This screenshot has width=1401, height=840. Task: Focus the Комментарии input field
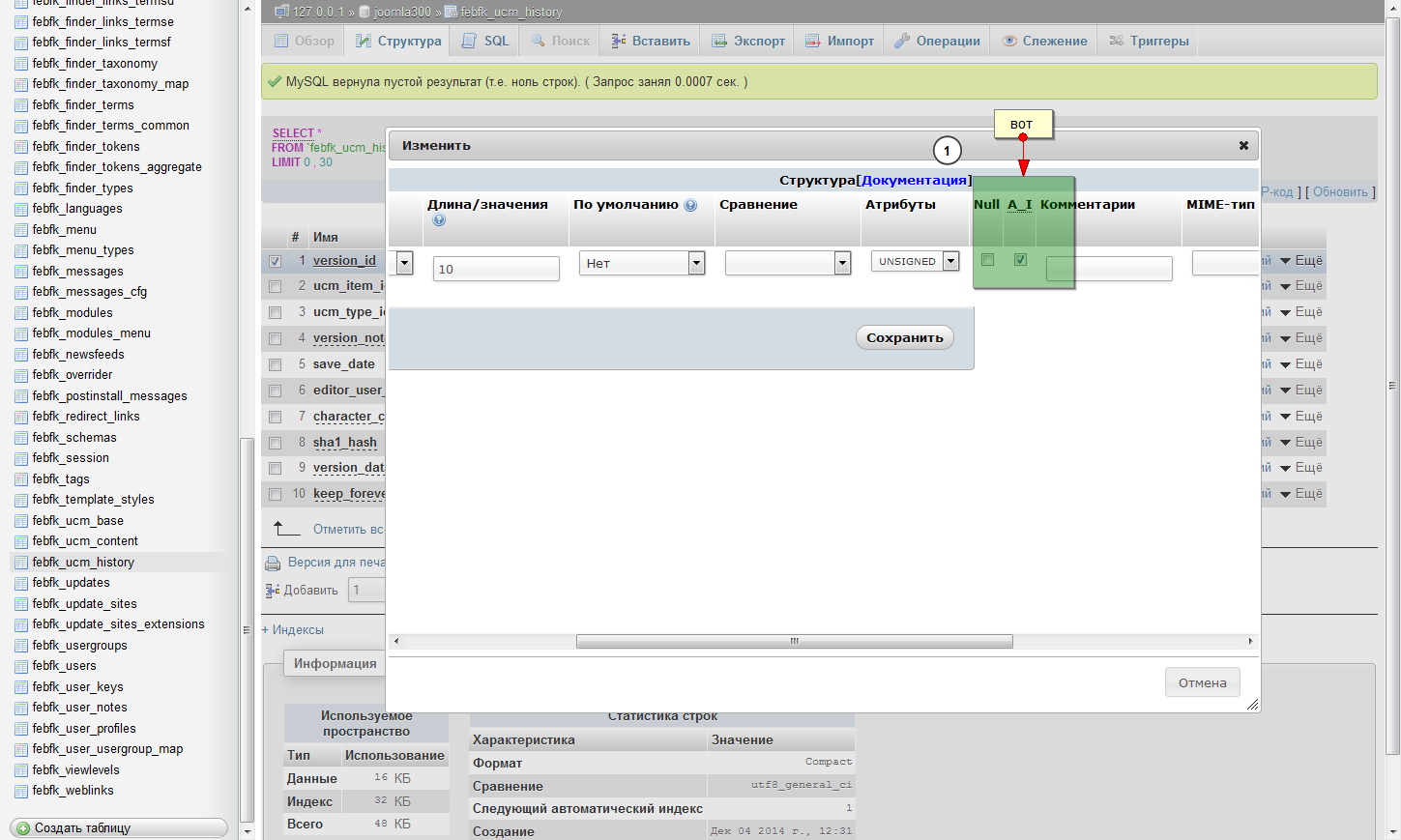coord(1109,269)
